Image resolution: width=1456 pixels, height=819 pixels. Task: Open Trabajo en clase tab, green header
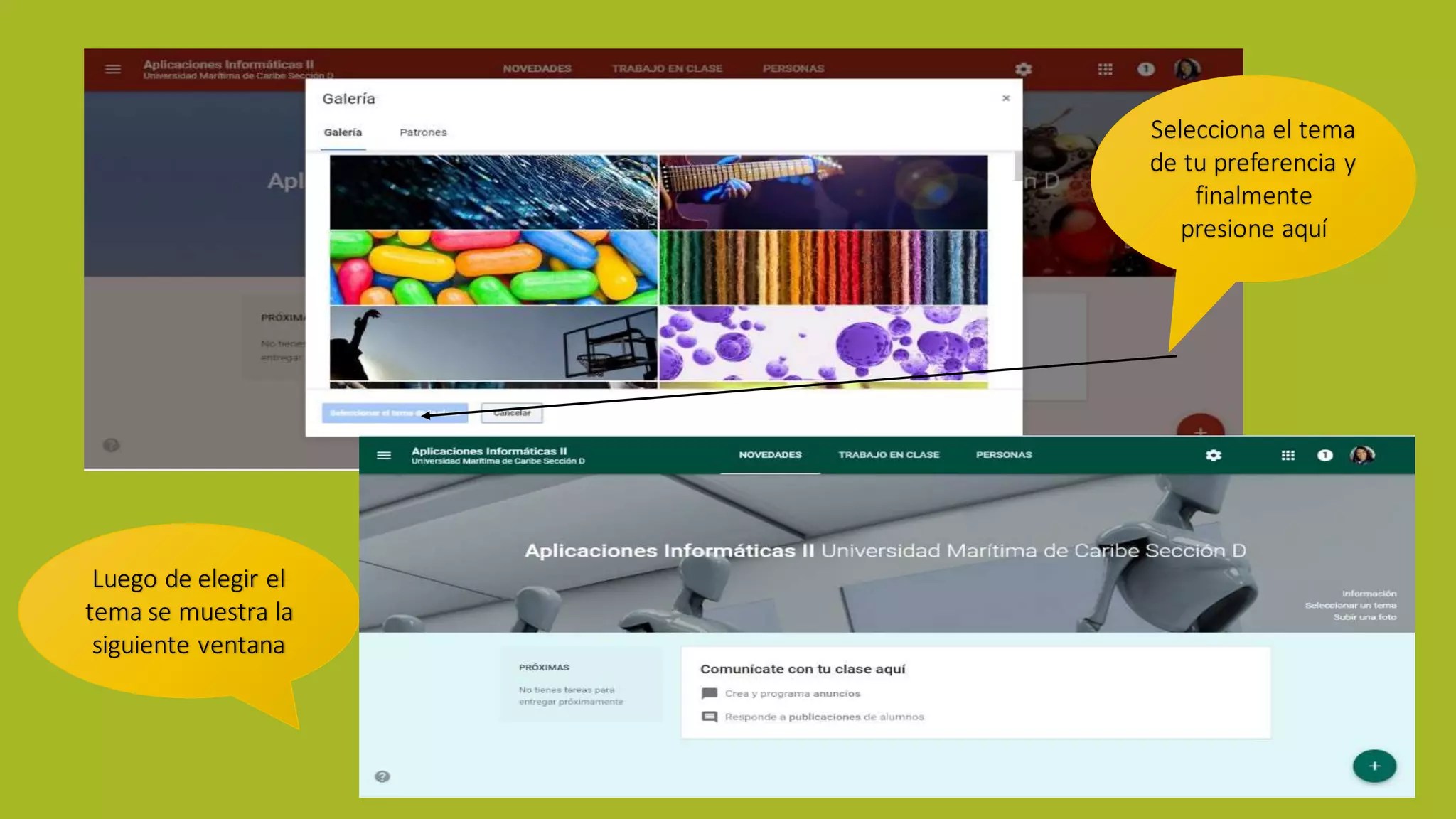[x=889, y=455]
